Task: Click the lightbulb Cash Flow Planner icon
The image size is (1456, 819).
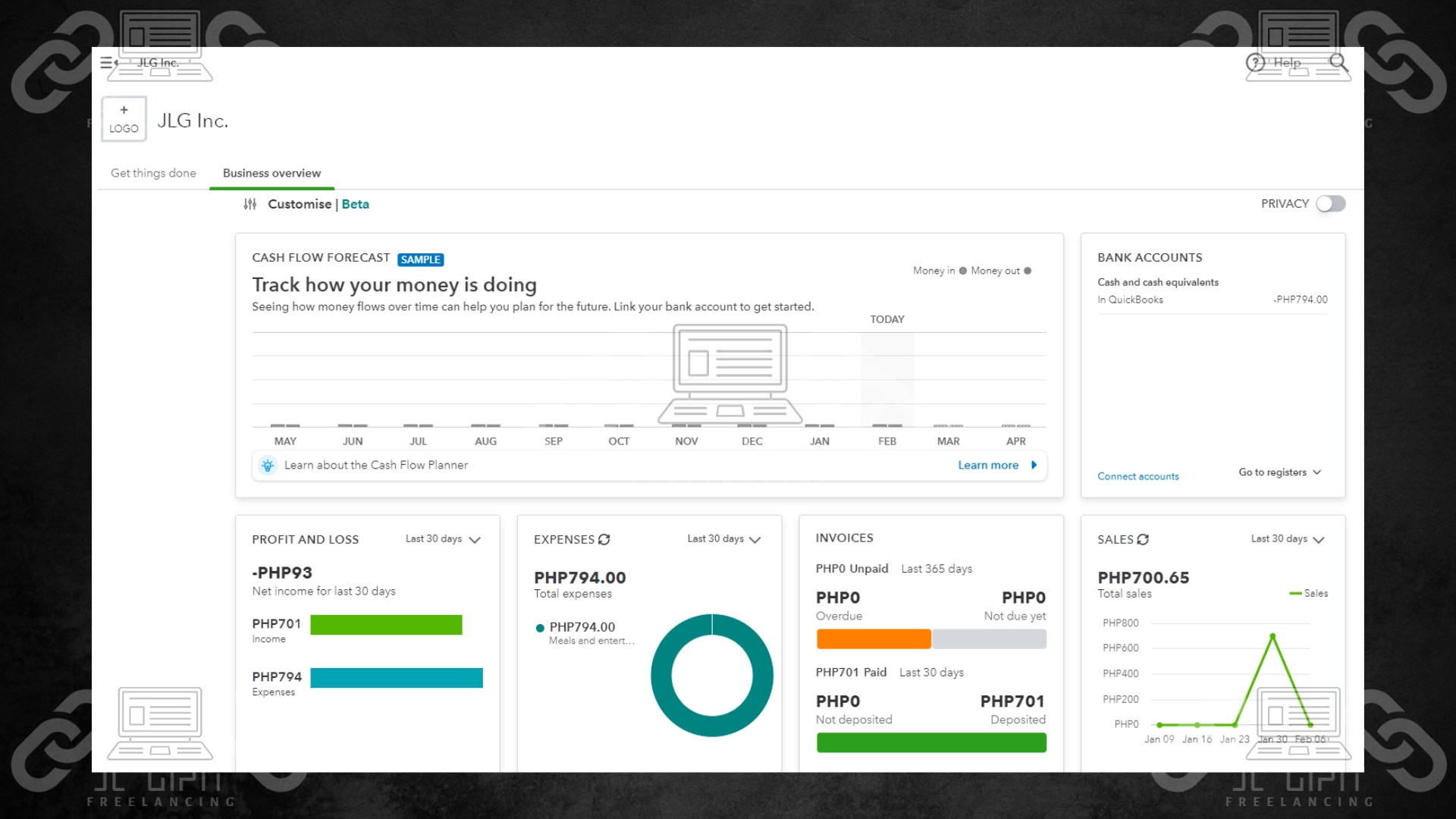Action: pyautogui.click(x=268, y=466)
